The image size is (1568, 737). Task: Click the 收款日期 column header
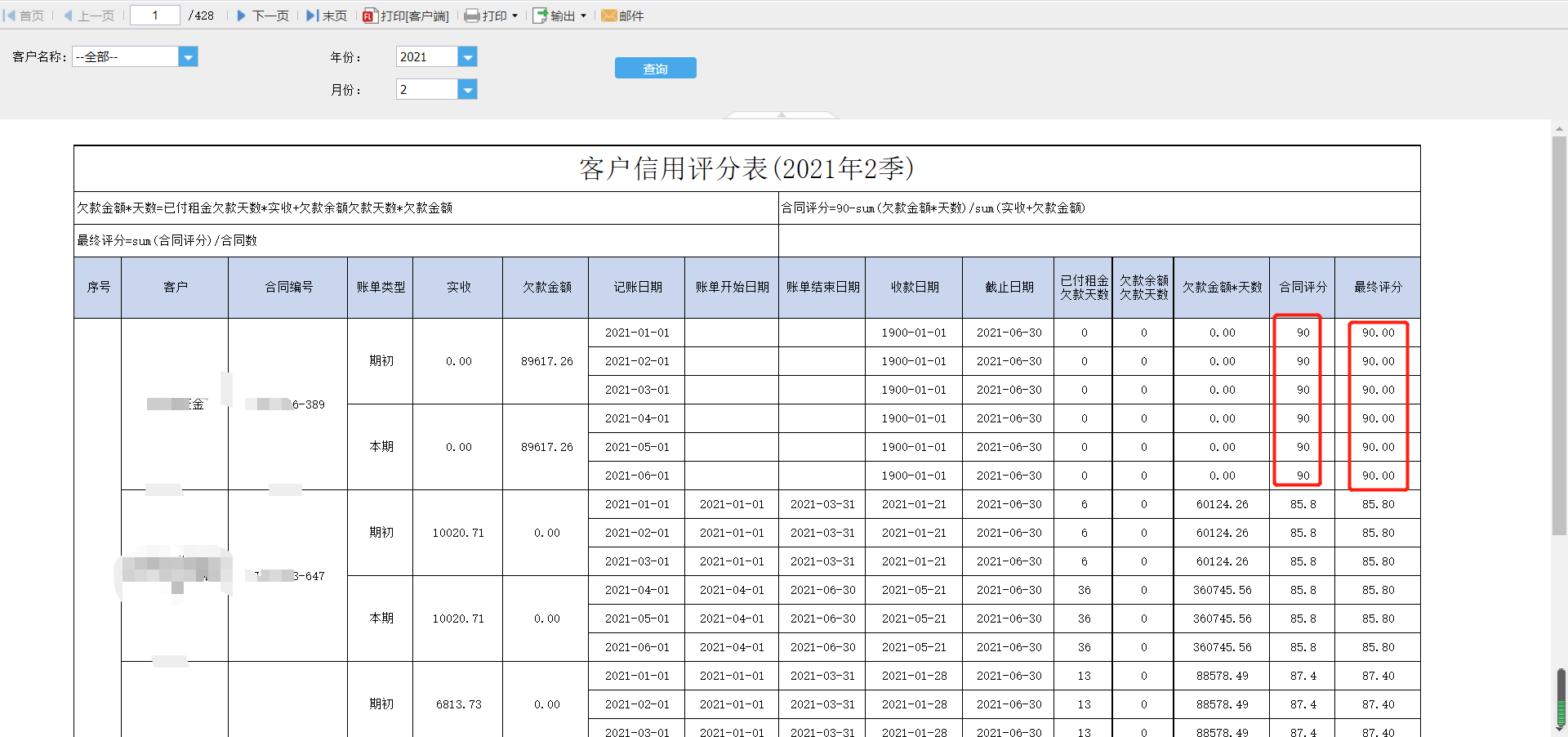click(915, 288)
